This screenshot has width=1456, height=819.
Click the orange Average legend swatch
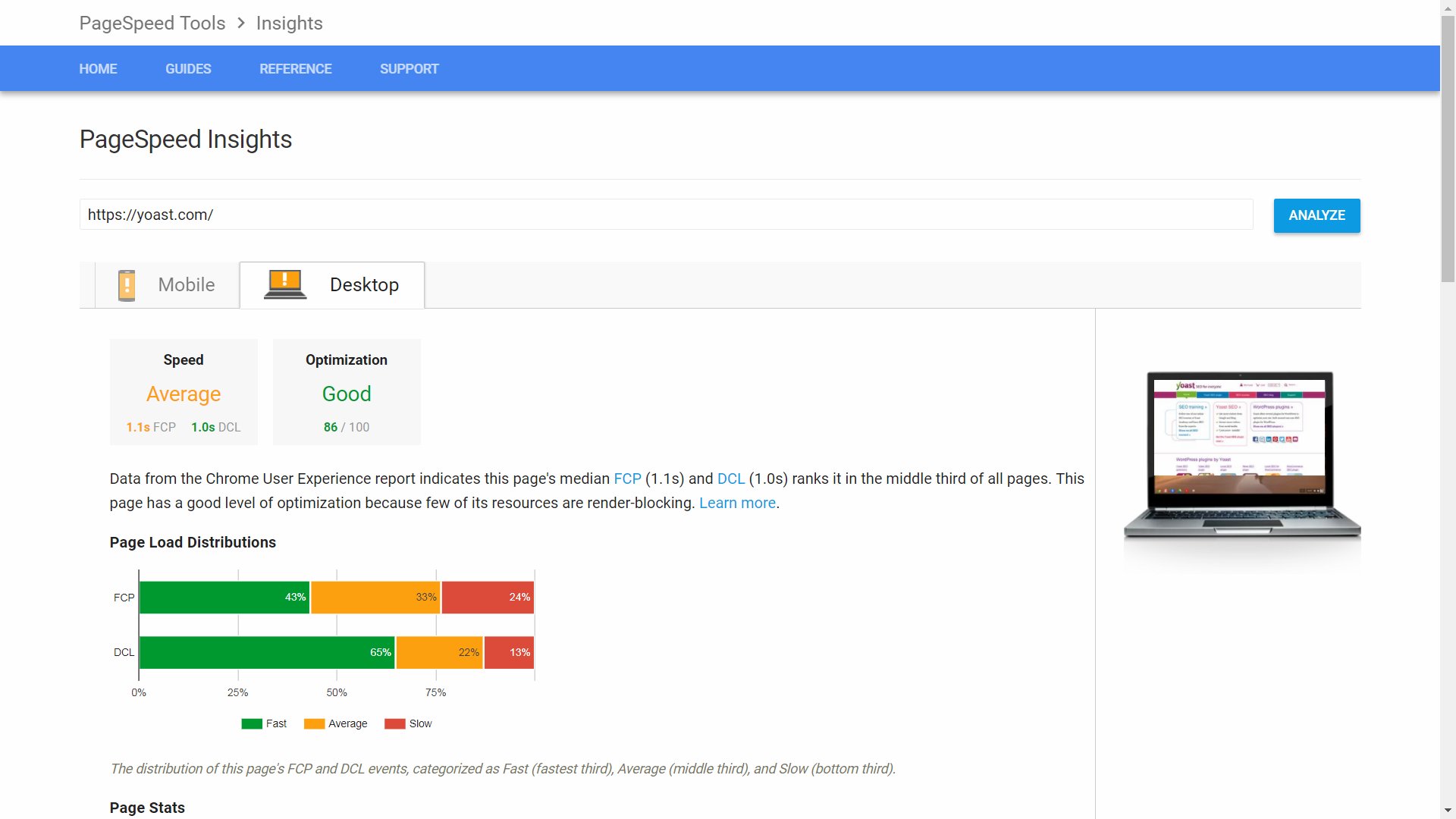click(x=314, y=723)
